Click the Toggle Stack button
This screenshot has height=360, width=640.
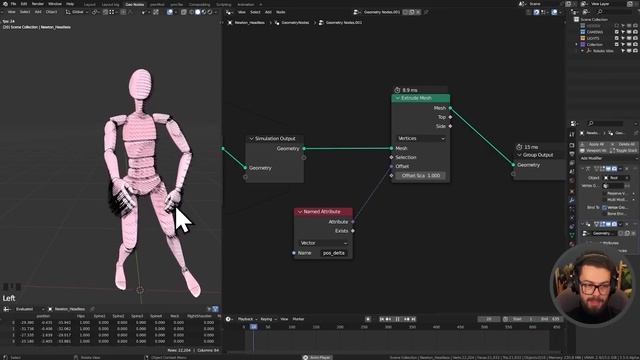[624, 151]
